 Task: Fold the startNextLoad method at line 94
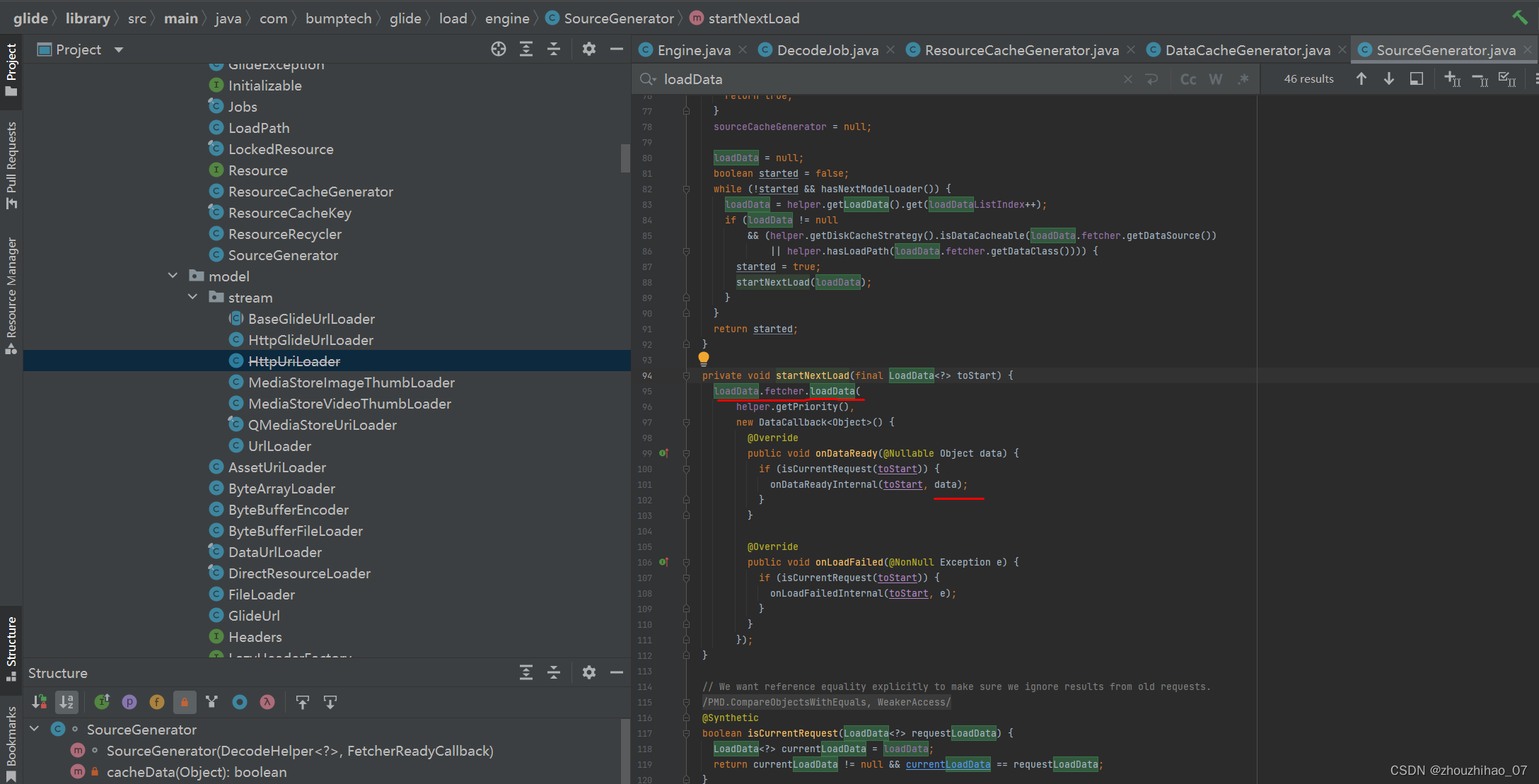pyautogui.click(x=686, y=375)
